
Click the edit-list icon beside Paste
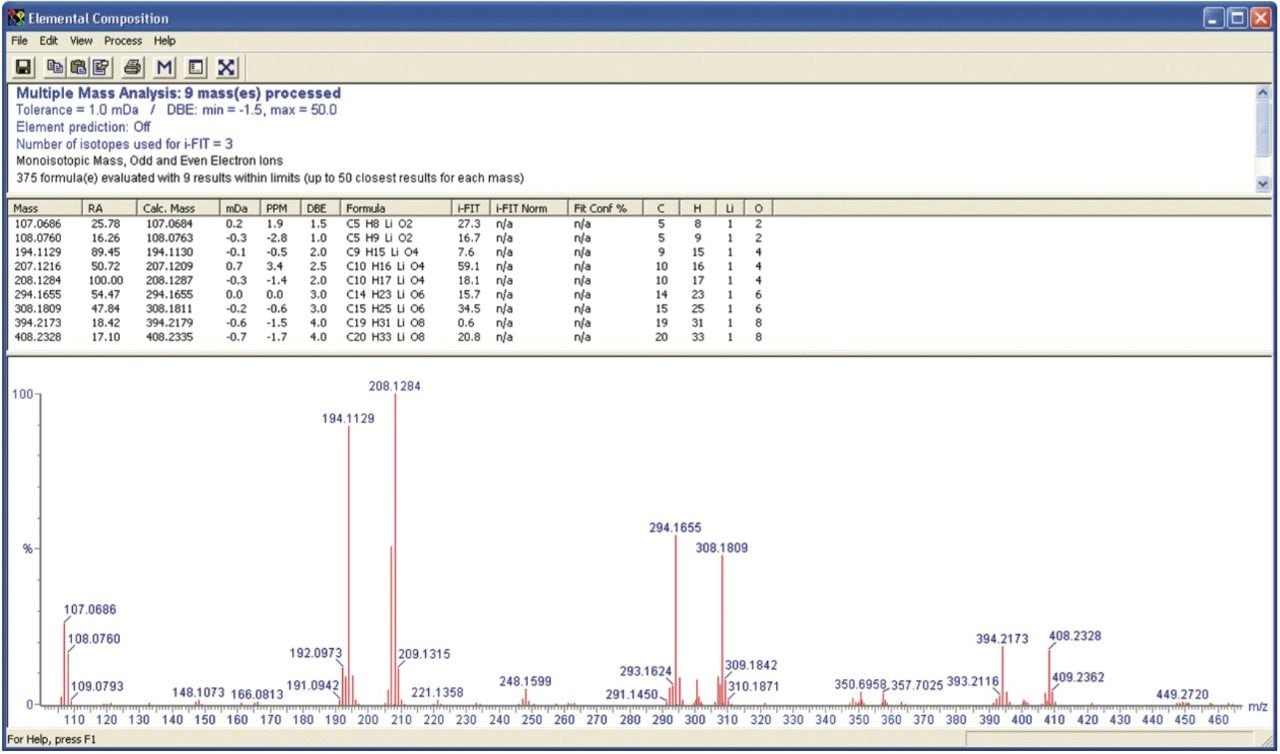100,67
